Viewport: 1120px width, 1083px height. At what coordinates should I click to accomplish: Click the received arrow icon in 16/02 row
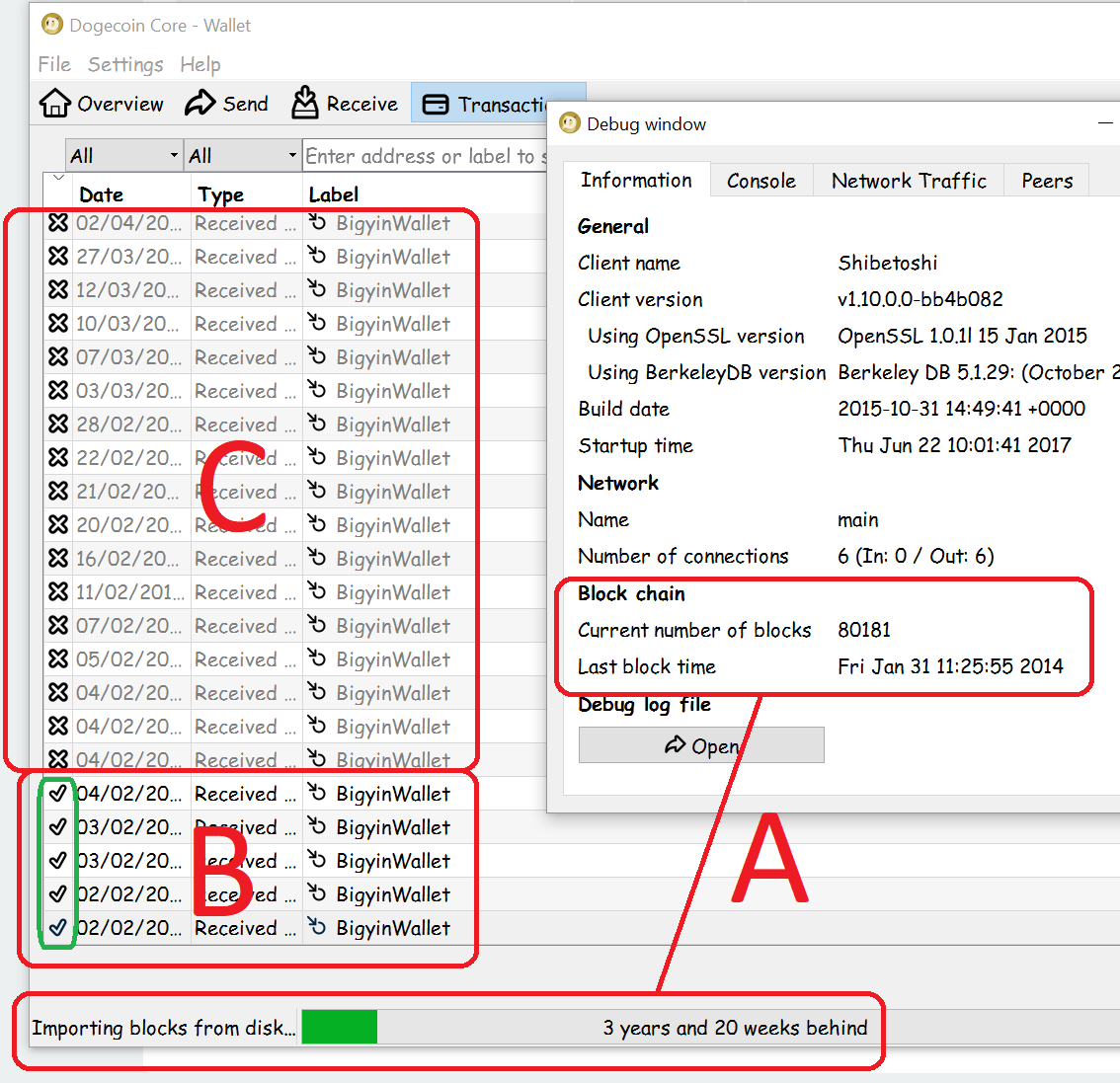click(x=317, y=558)
